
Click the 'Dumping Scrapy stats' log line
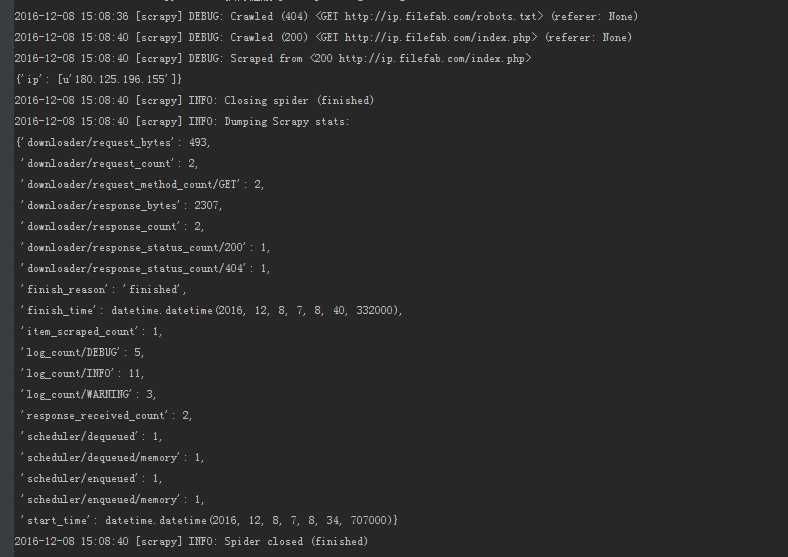click(x=182, y=122)
